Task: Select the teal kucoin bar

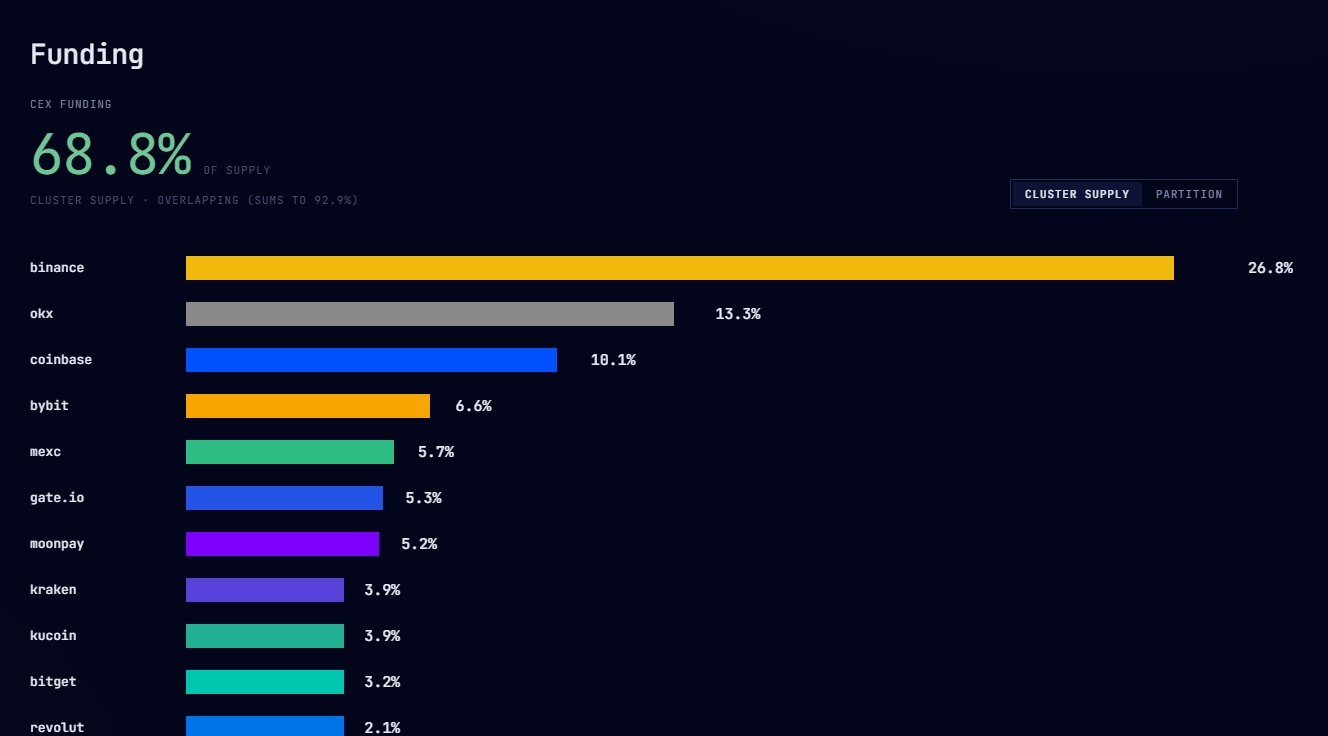Action: point(265,636)
